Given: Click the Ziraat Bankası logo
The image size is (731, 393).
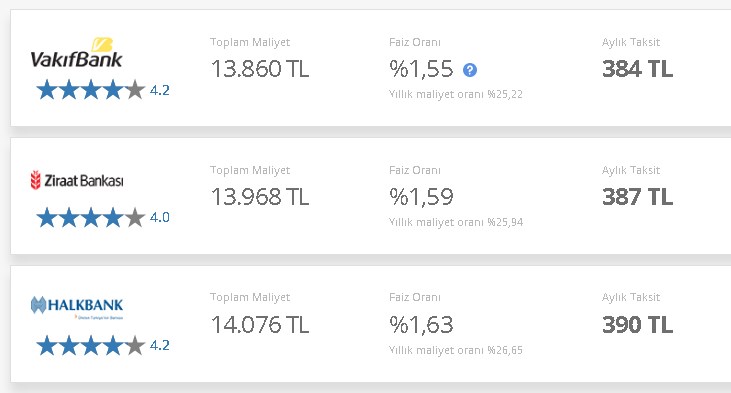Looking at the screenshot, I should coord(77,180).
